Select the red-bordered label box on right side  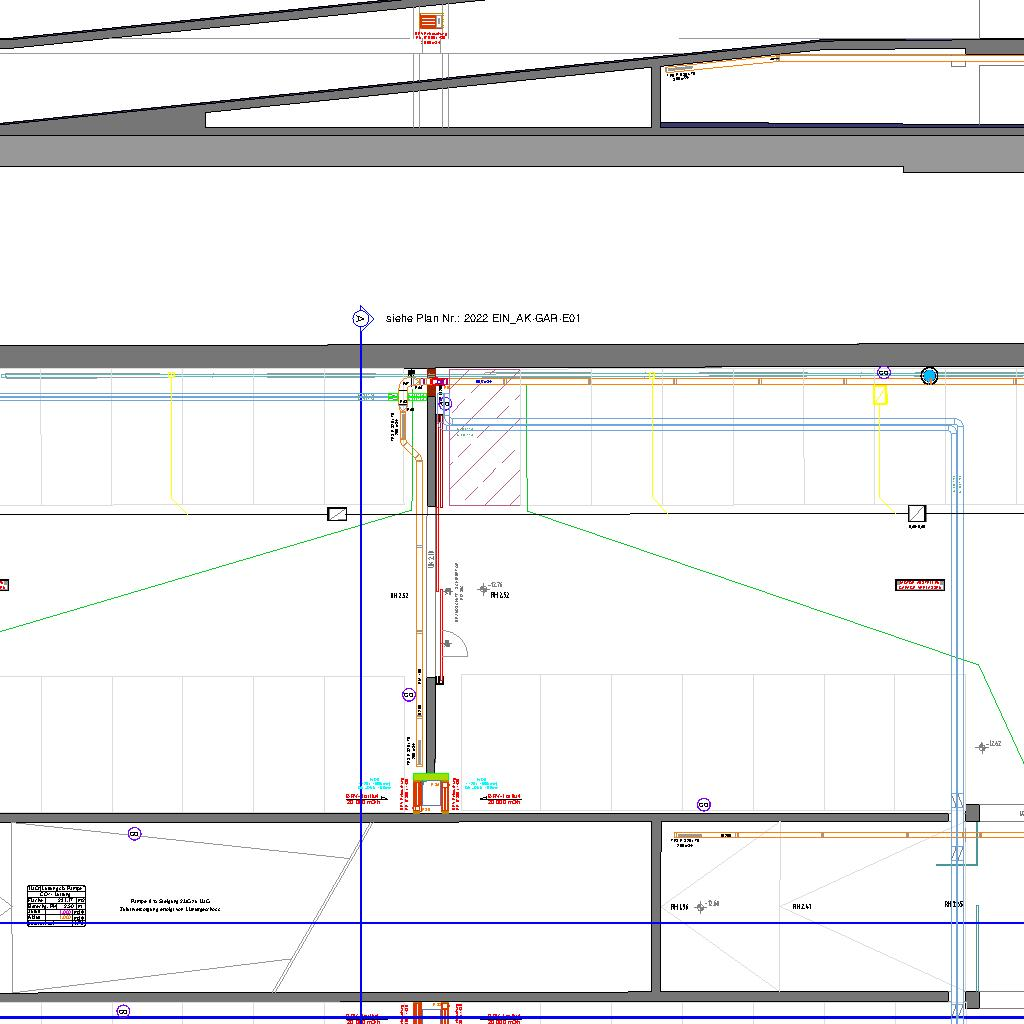coord(919,585)
